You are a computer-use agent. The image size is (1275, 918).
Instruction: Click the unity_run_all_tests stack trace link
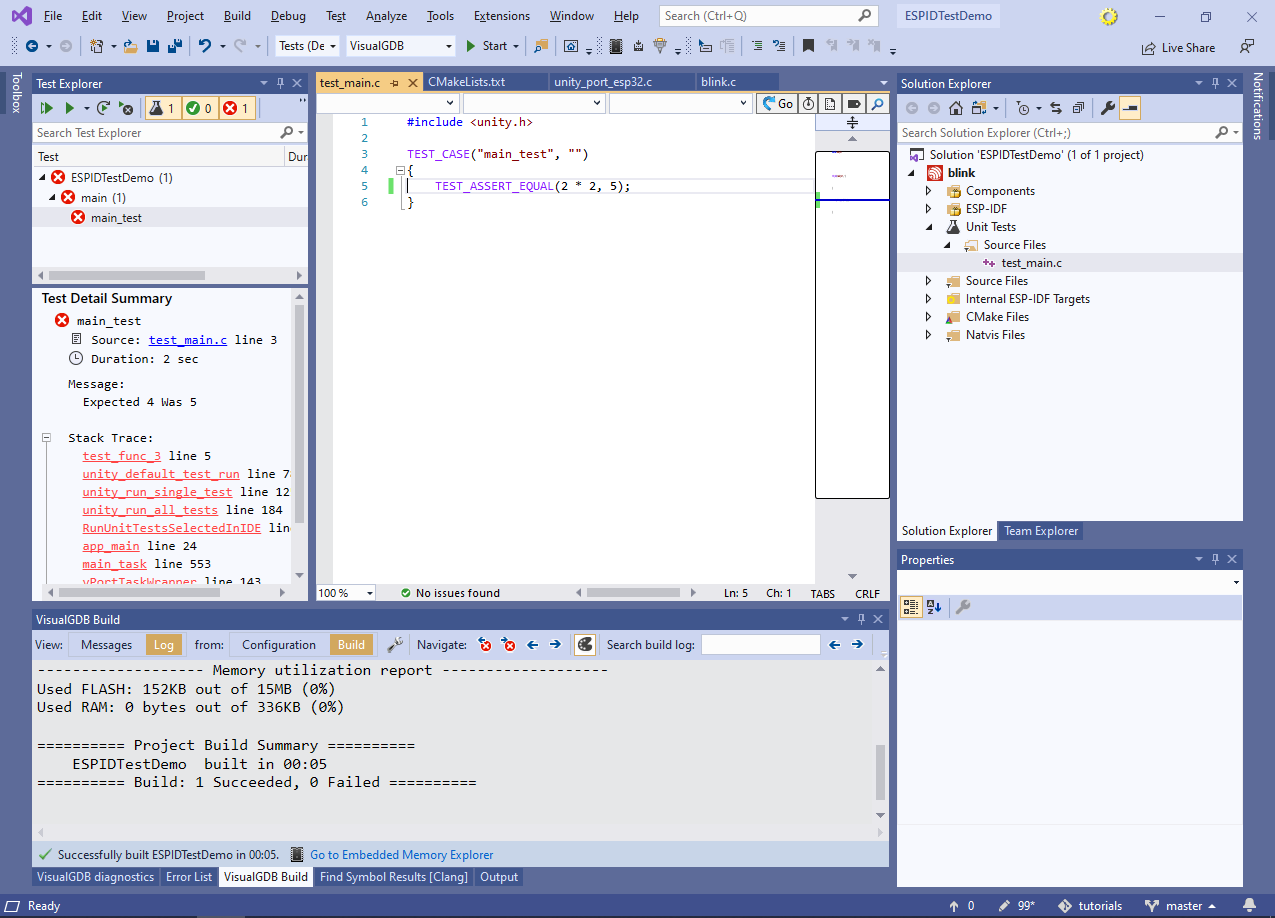point(150,510)
